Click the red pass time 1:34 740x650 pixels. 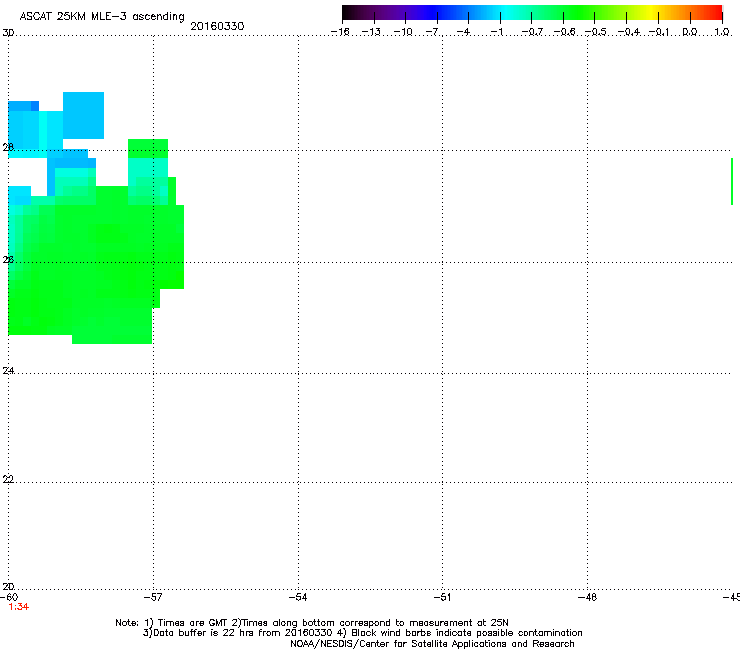point(19,607)
